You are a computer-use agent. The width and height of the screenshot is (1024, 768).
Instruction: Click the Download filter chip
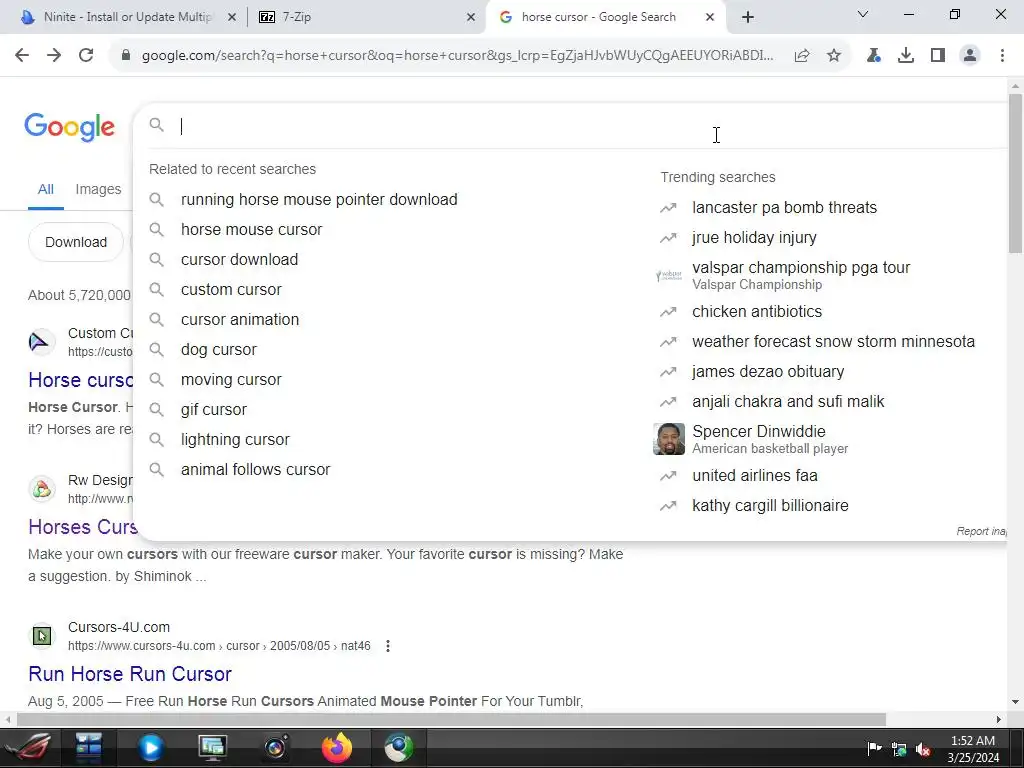[x=76, y=242]
